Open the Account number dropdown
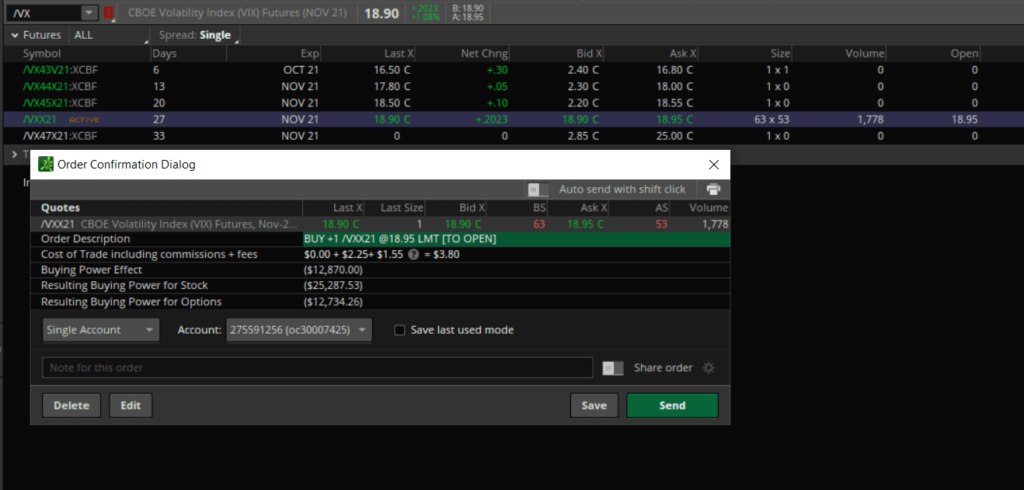Viewport: 1024px width, 490px height. (x=299, y=330)
